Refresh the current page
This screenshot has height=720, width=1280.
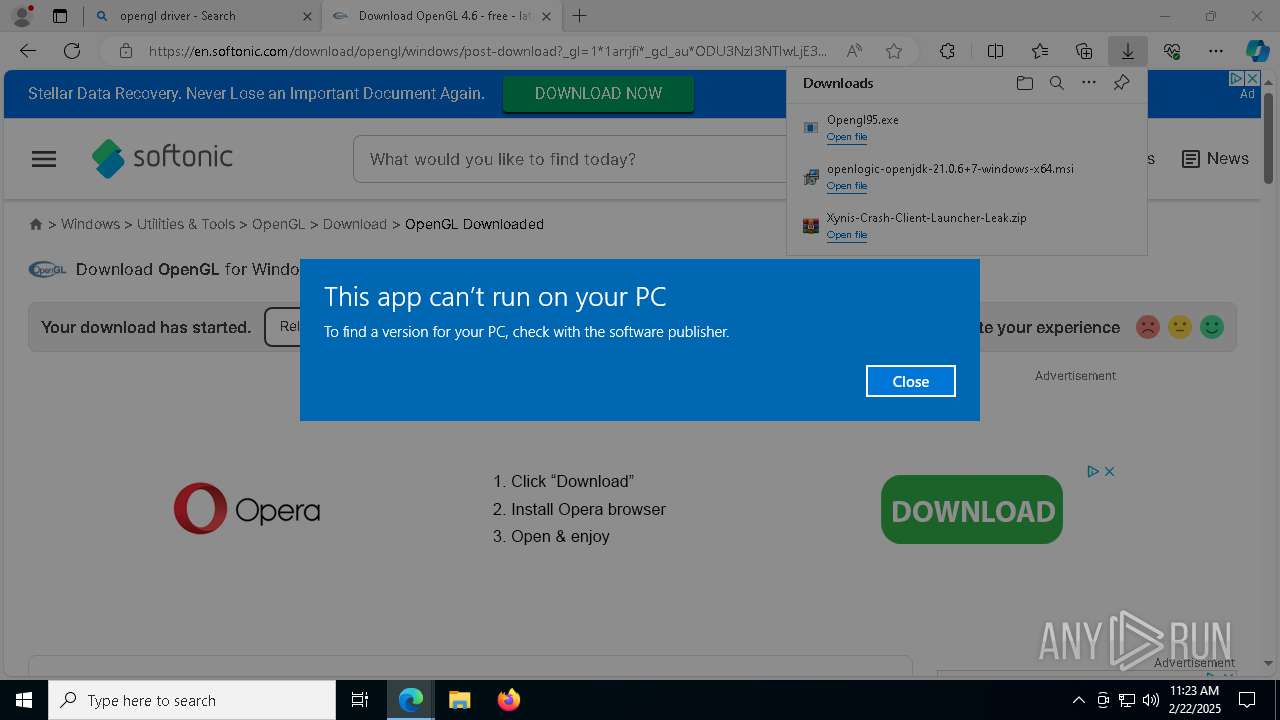(72, 51)
